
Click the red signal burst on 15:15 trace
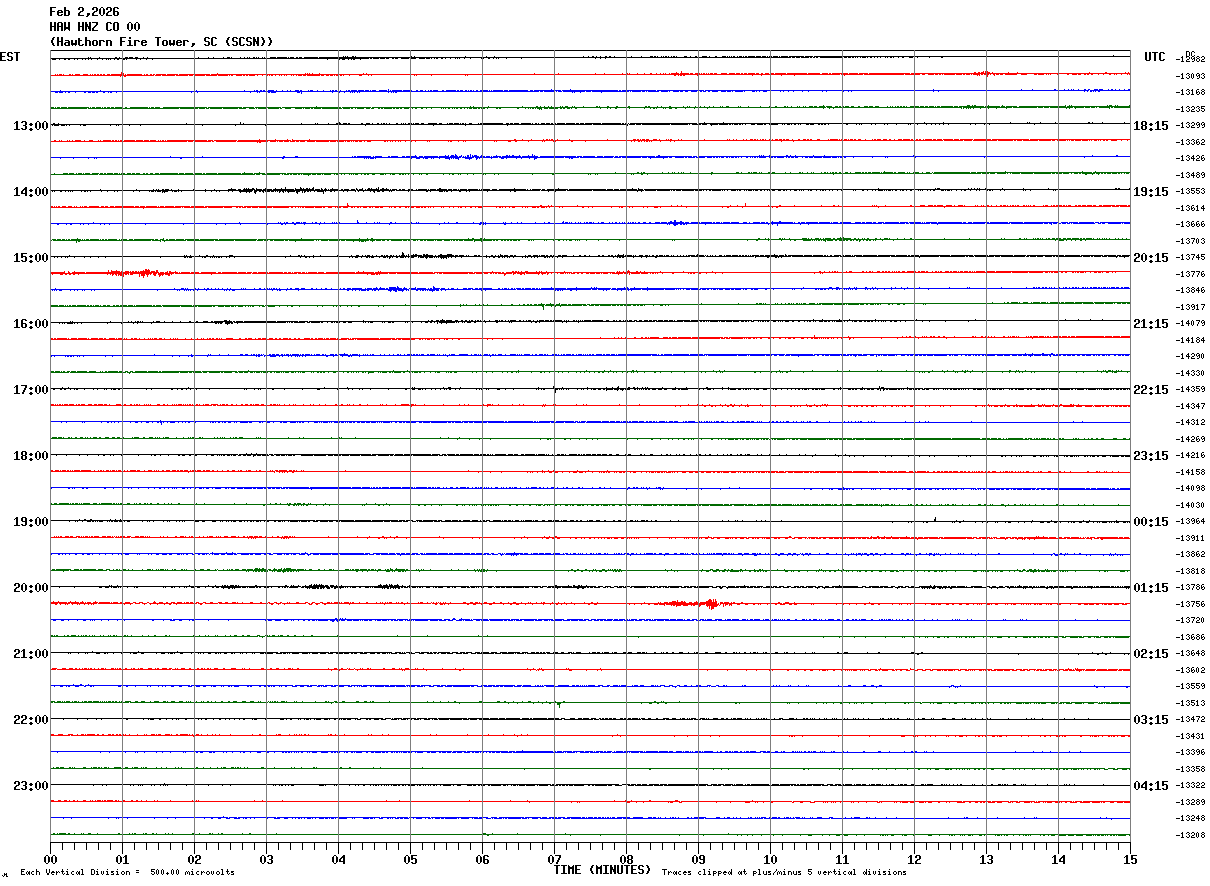coord(140,272)
